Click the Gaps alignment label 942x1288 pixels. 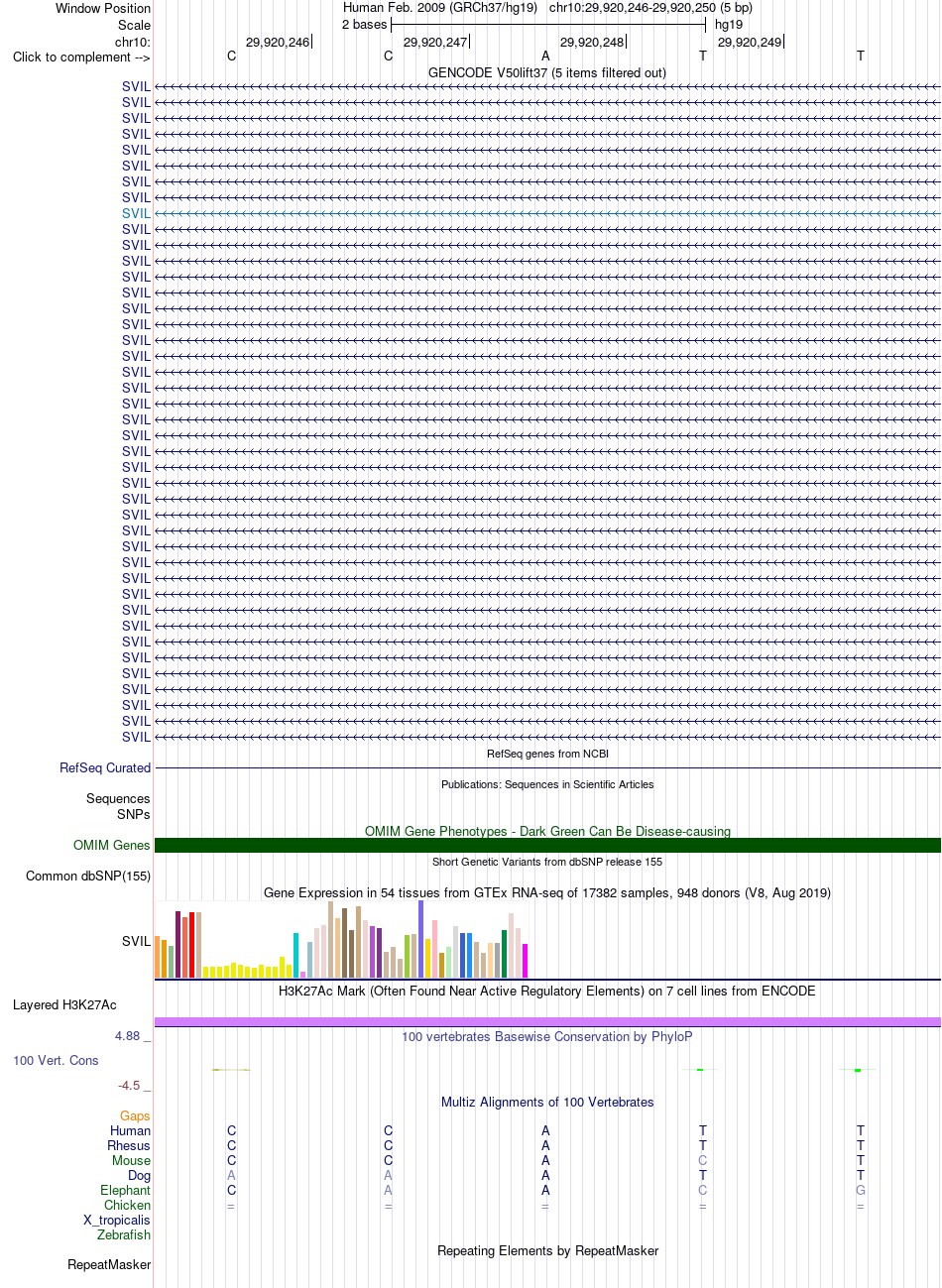tap(135, 1116)
